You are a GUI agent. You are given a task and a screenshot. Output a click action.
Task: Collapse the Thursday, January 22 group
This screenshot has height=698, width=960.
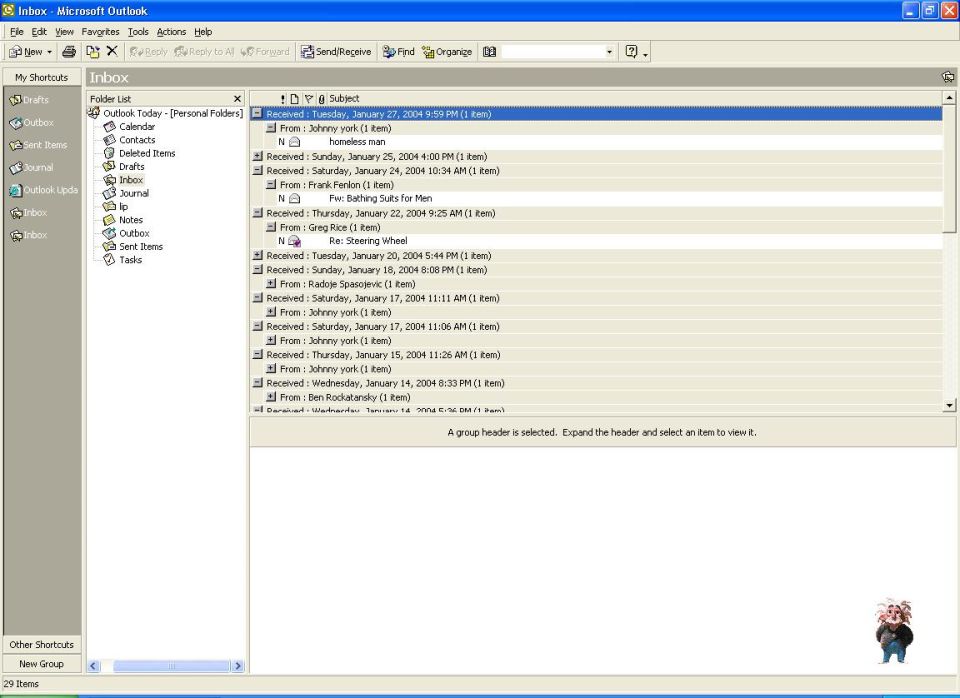(x=258, y=212)
